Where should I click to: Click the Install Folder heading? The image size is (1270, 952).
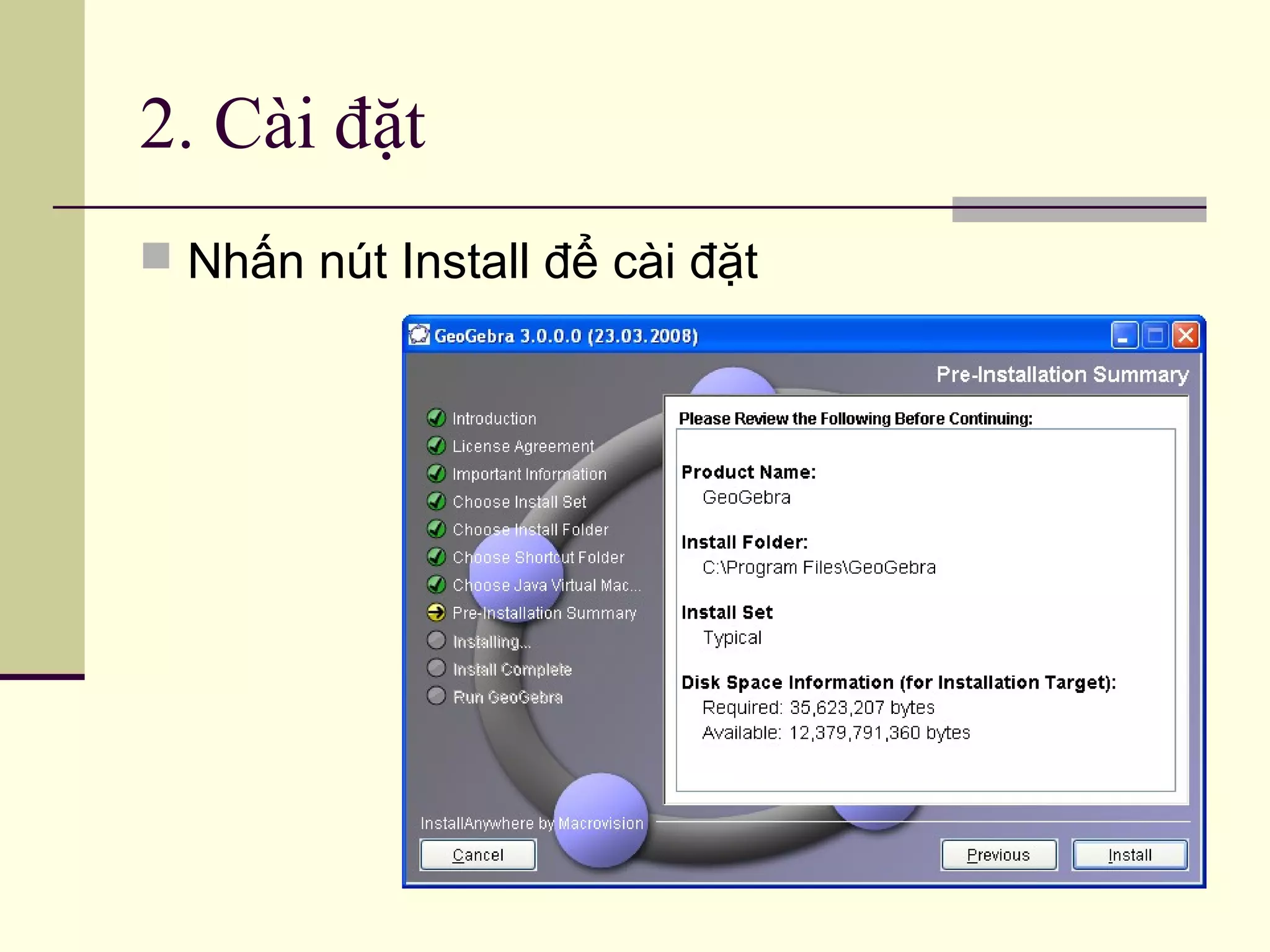744,542
